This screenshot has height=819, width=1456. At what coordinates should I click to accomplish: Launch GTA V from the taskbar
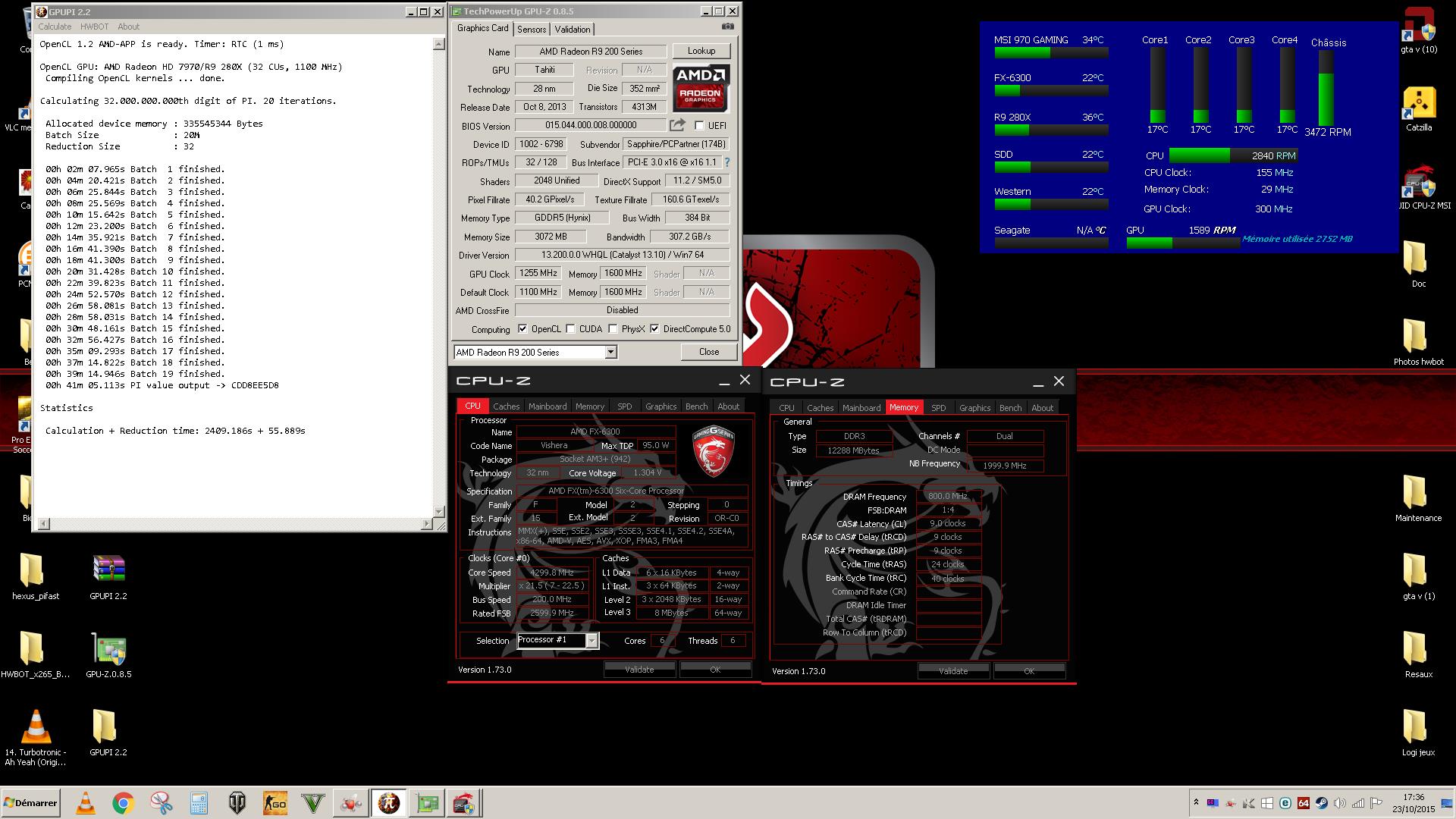pyautogui.click(x=313, y=803)
